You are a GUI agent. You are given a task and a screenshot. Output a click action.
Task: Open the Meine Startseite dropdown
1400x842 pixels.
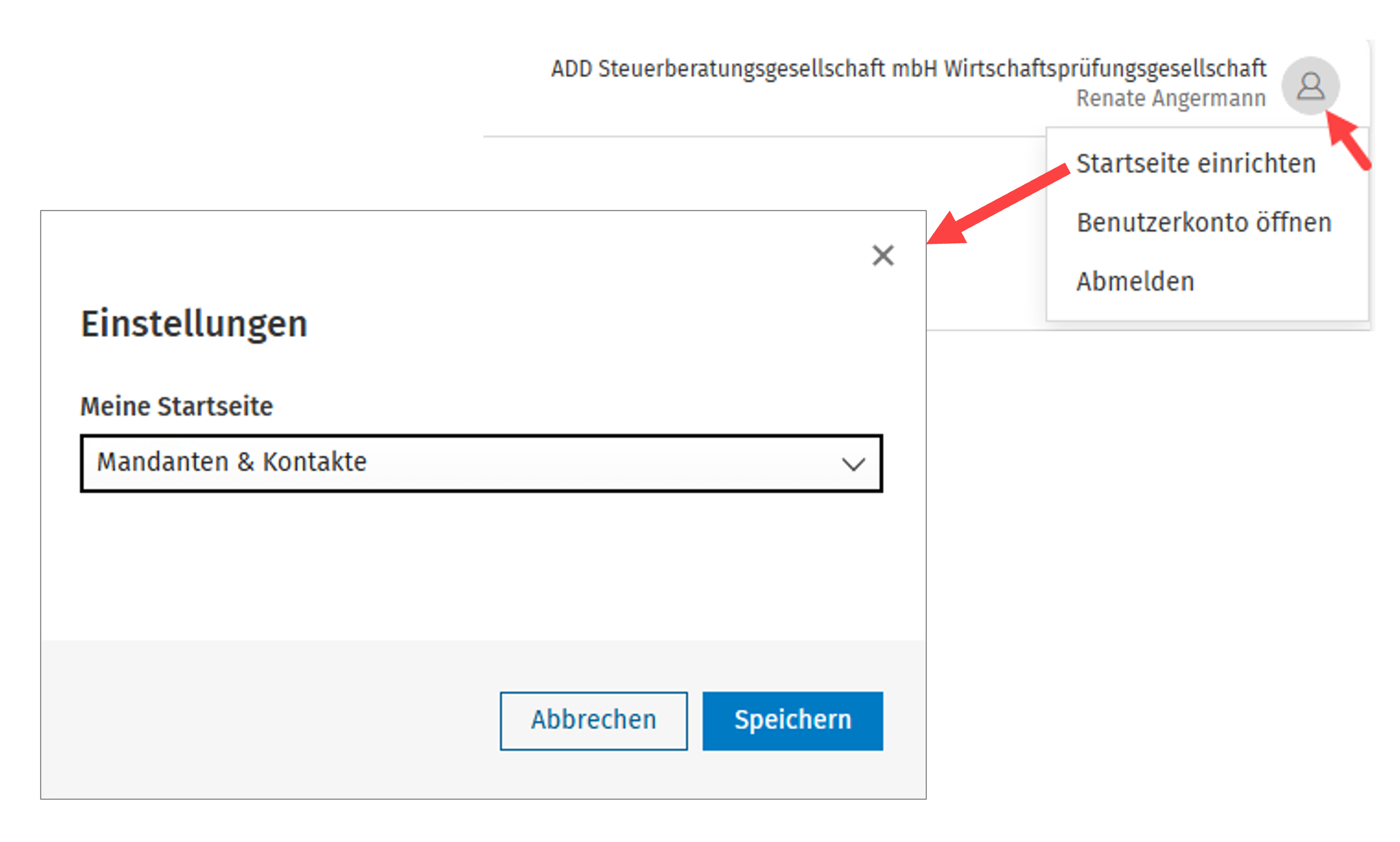click(x=481, y=463)
